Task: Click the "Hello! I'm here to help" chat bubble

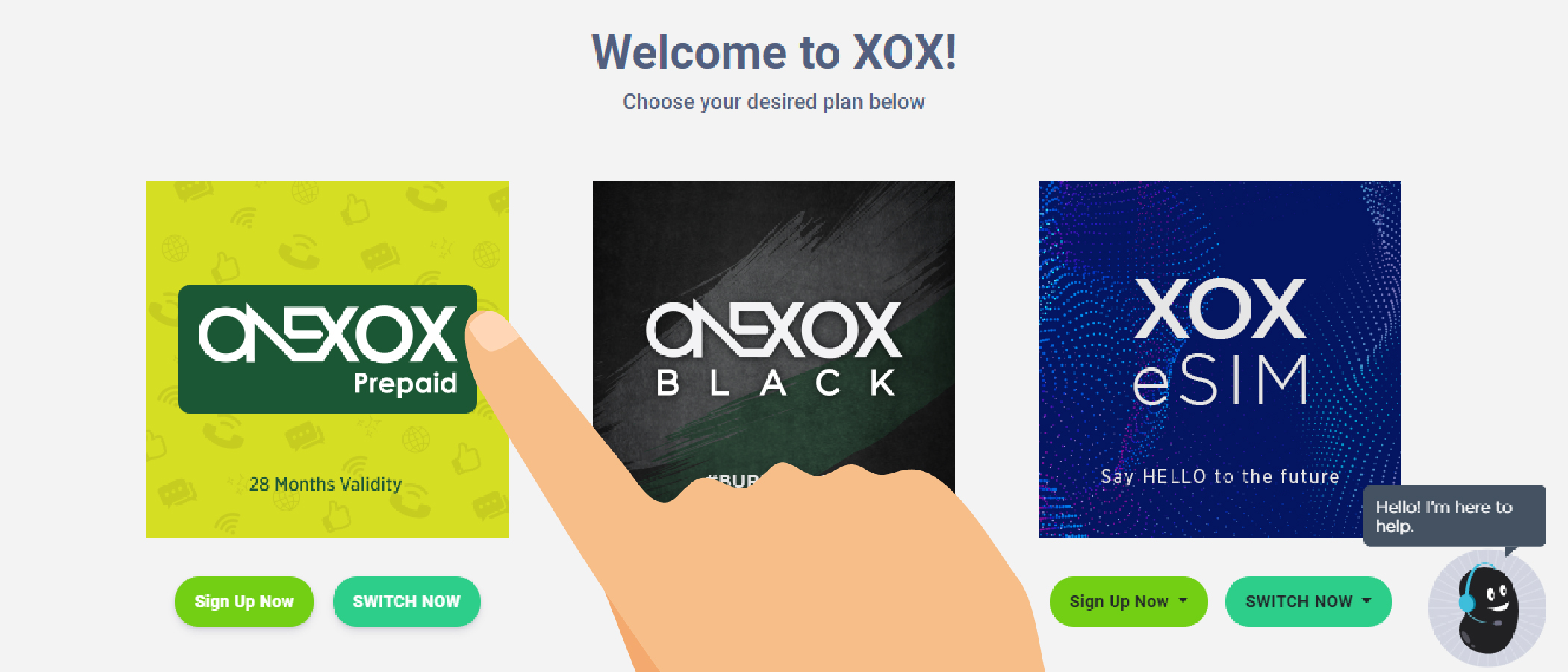Action: [1455, 516]
